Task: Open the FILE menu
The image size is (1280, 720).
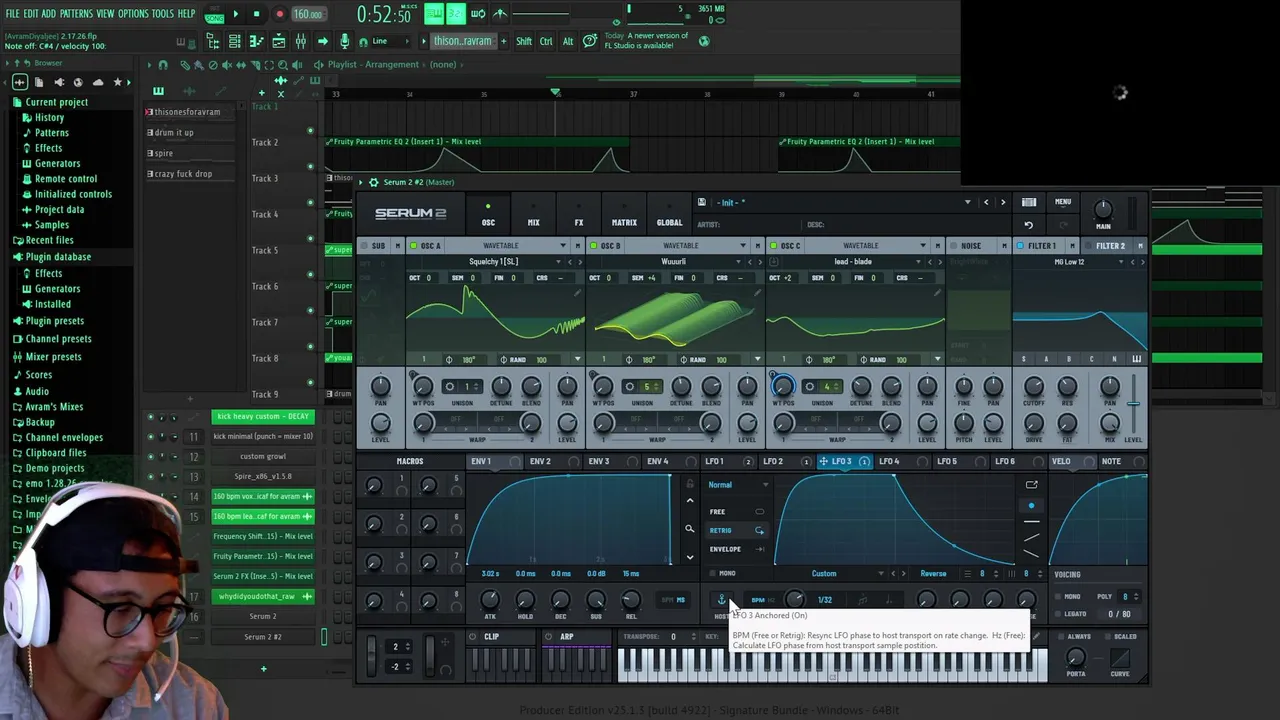Action: click(x=13, y=14)
